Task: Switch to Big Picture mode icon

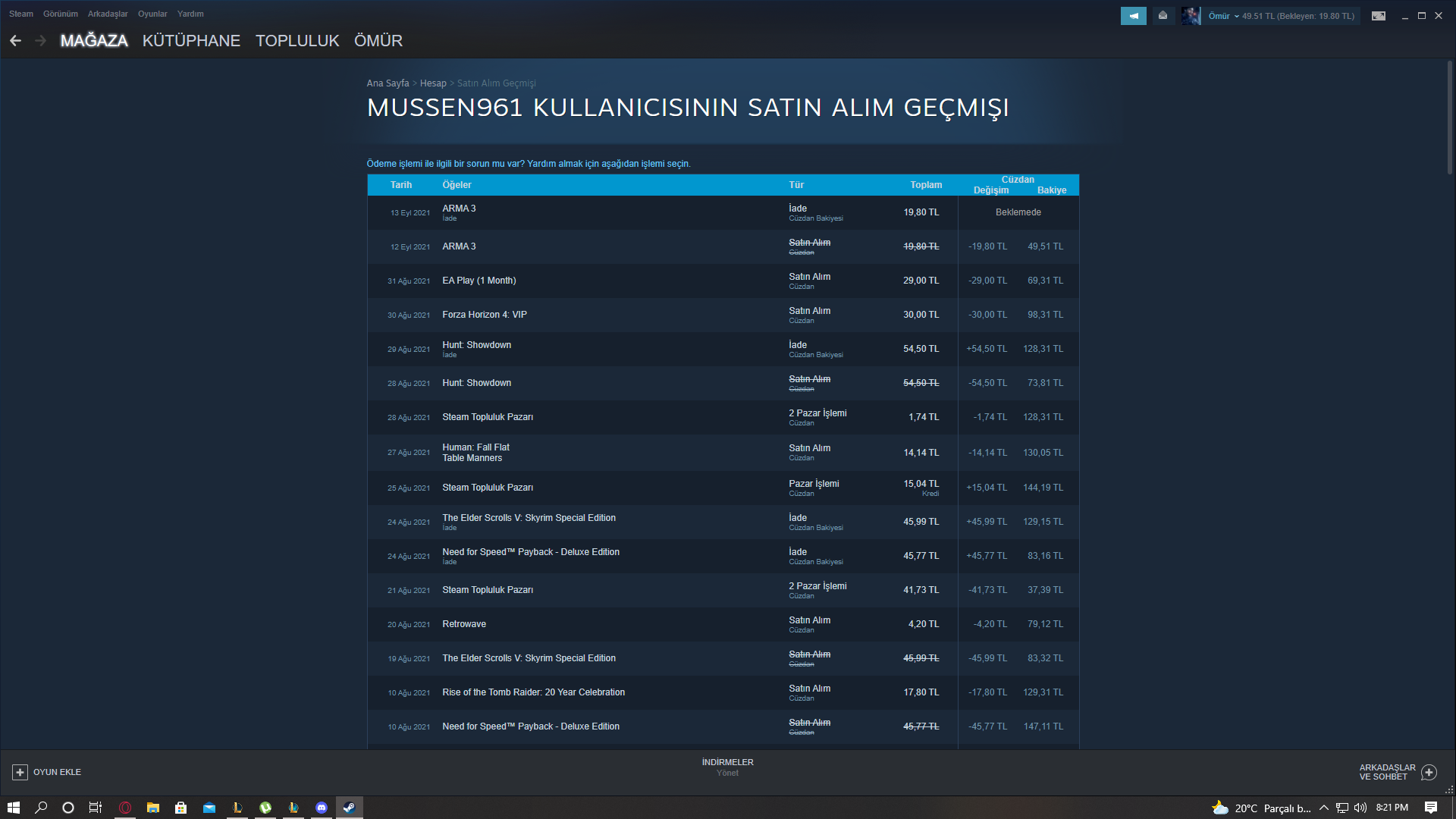Action: [1379, 16]
